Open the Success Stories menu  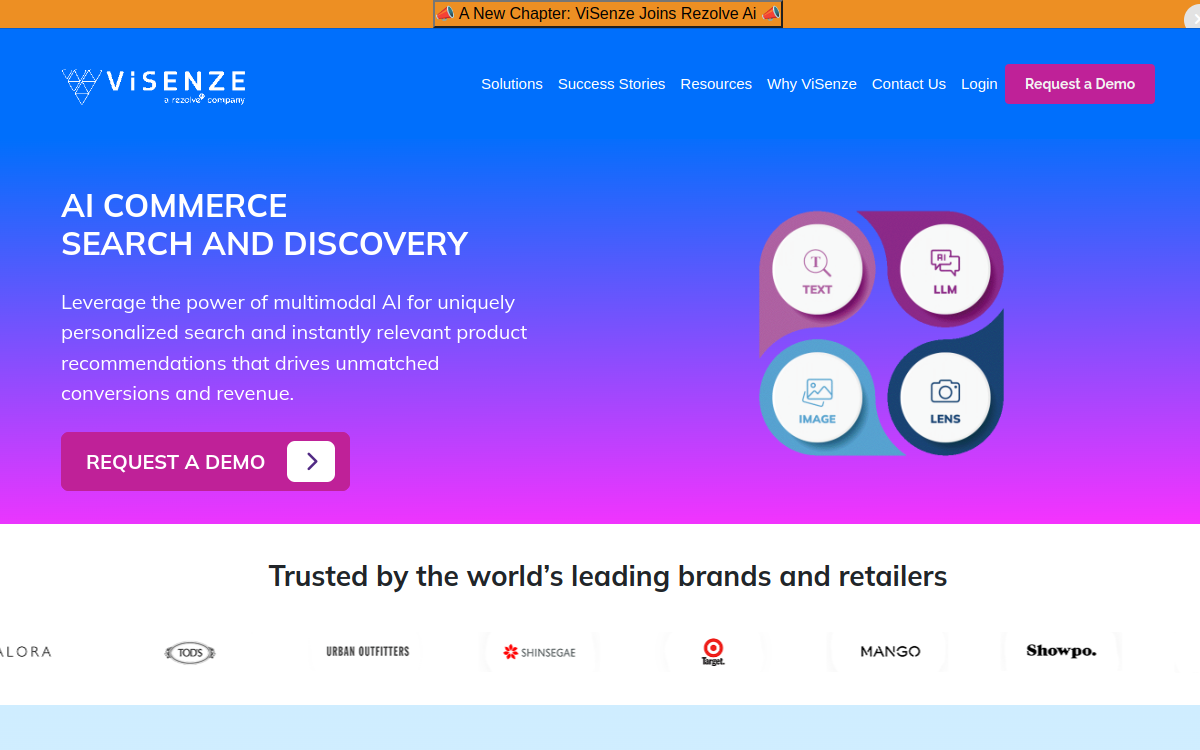tap(611, 84)
